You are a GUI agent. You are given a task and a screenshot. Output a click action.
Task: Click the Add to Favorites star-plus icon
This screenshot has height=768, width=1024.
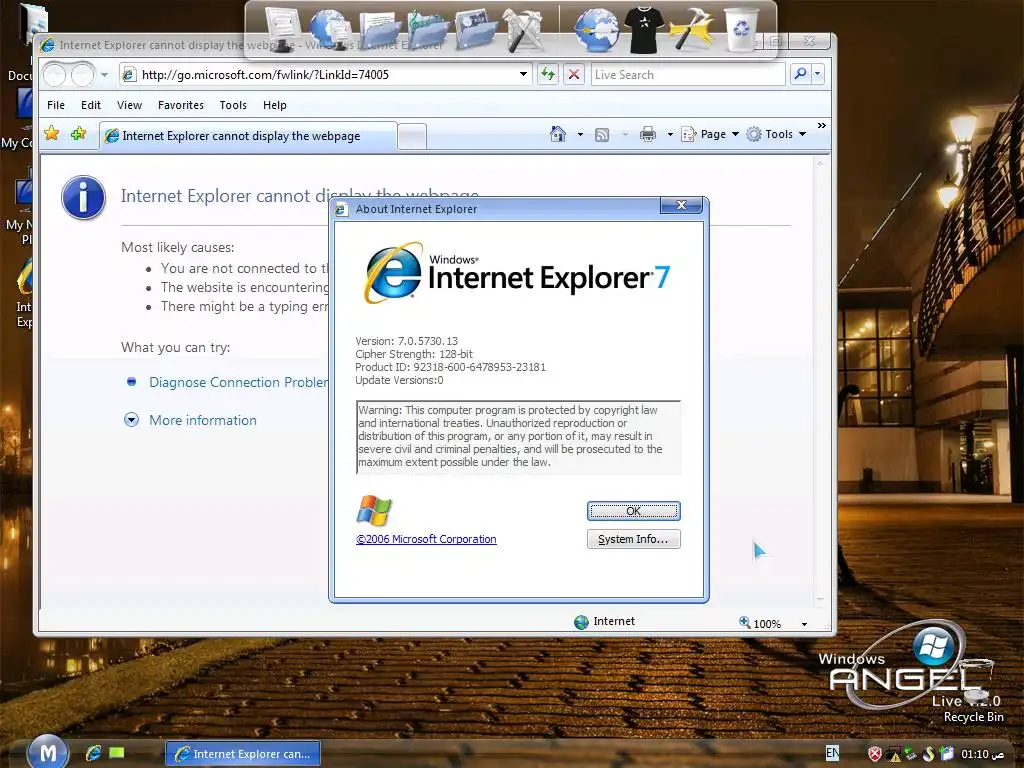click(78, 134)
